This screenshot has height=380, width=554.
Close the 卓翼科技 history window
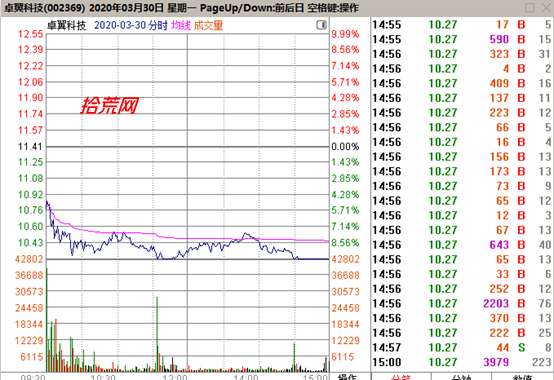[x=547, y=8]
